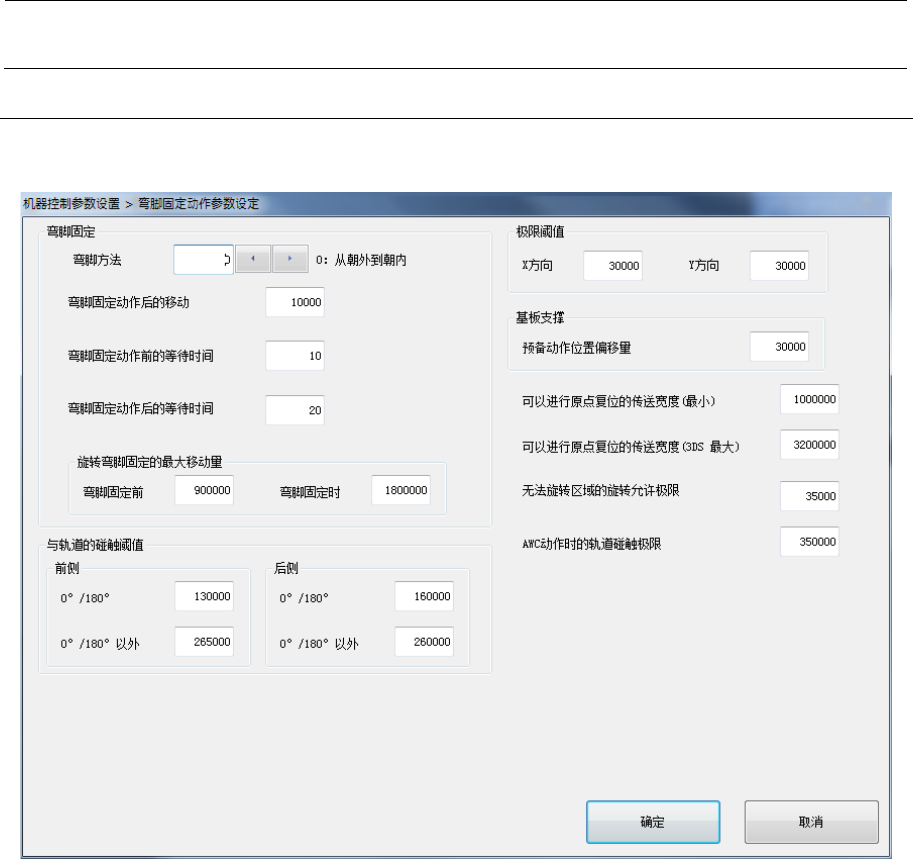Click the 弯脚固定时 label
Screen dimensions: 913x859
click(x=310, y=492)
